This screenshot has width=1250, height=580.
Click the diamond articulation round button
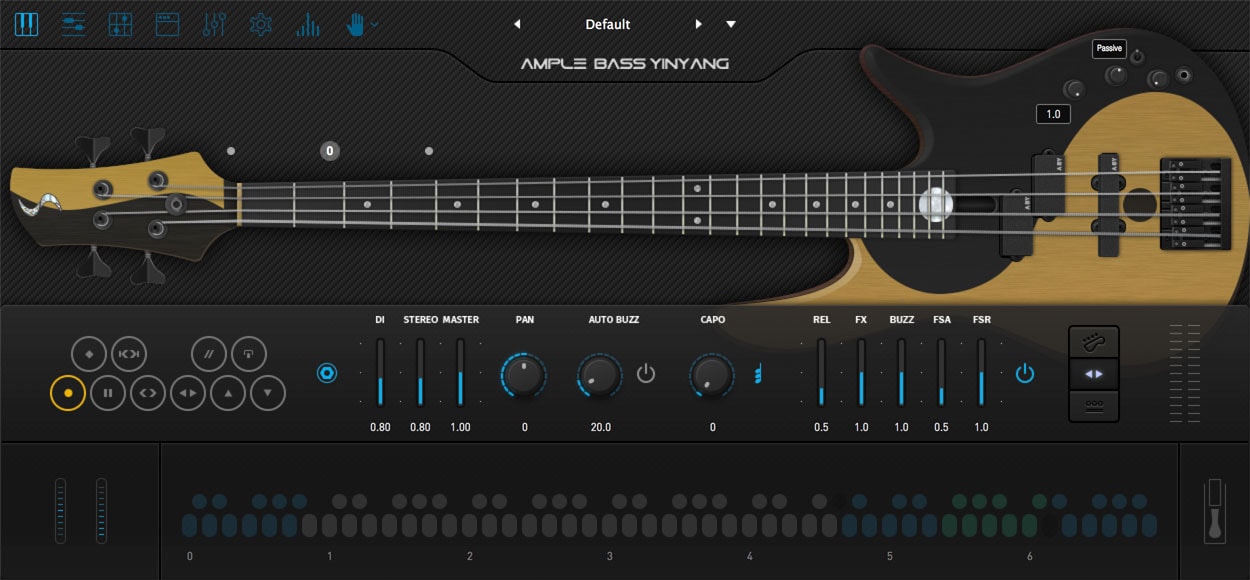tap(89, 354)
